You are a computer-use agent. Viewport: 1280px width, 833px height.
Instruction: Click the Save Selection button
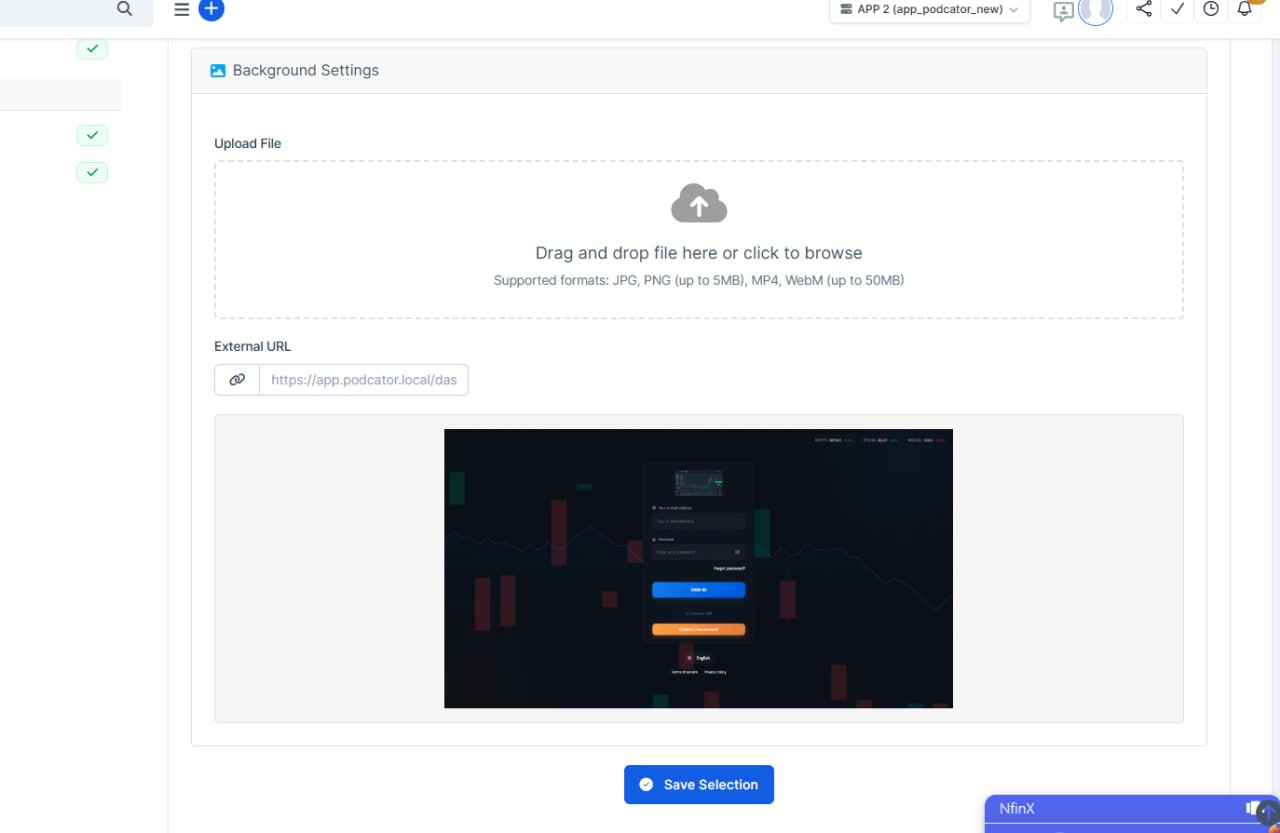point(698,785)
